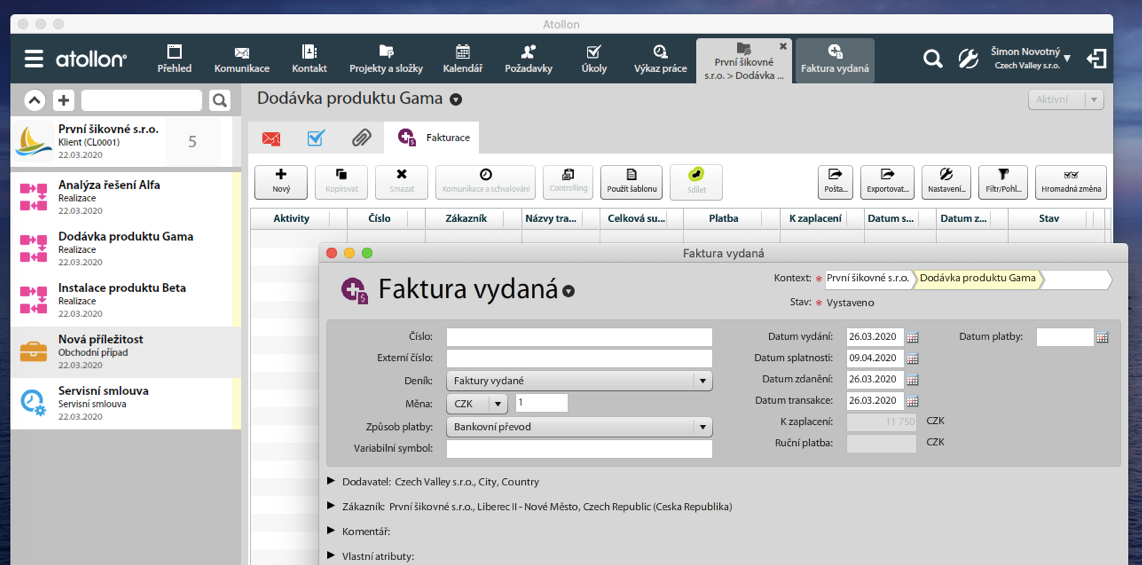The height and width of the screenshot is (565, 1142).
Task: Expand the Dodavatel section
Action: [332, 481]
